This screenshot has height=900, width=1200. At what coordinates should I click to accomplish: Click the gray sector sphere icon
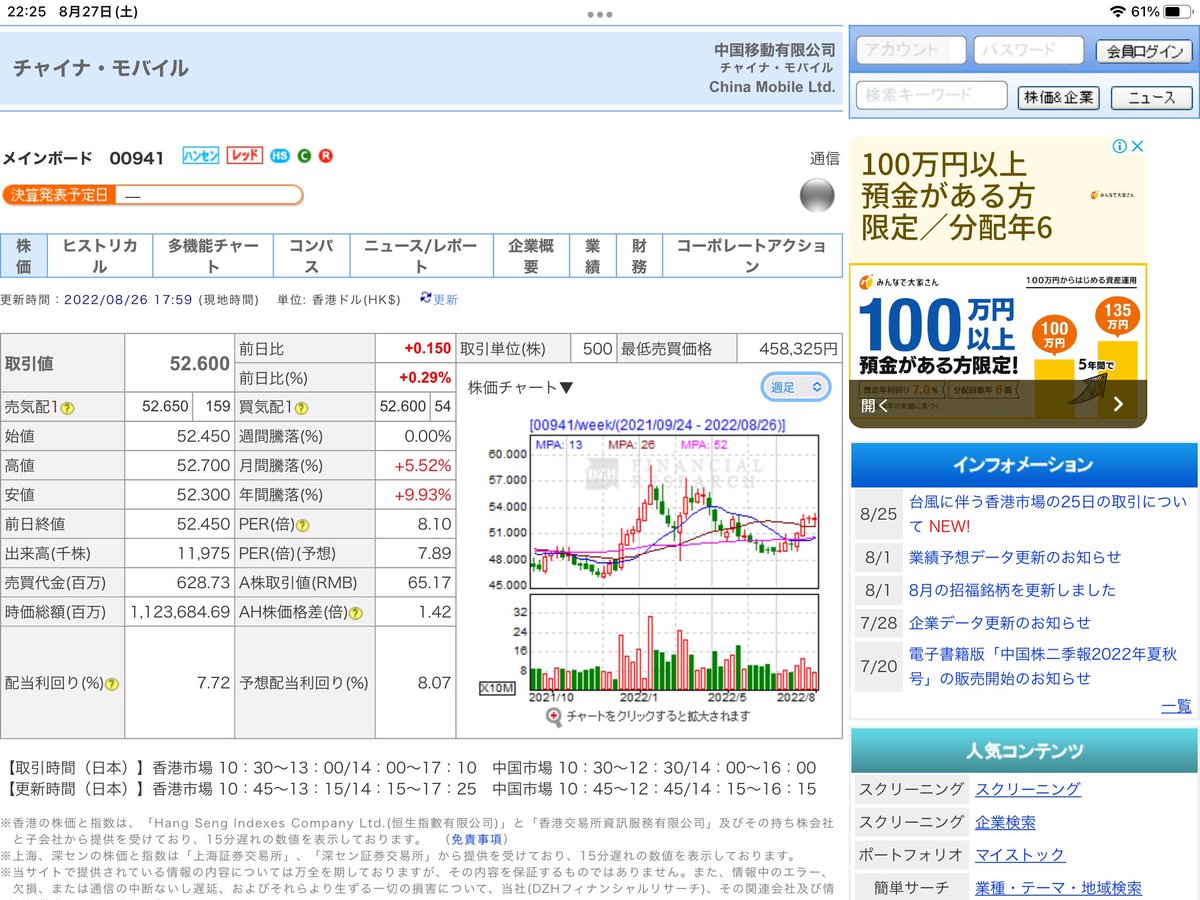click(817, 195)
